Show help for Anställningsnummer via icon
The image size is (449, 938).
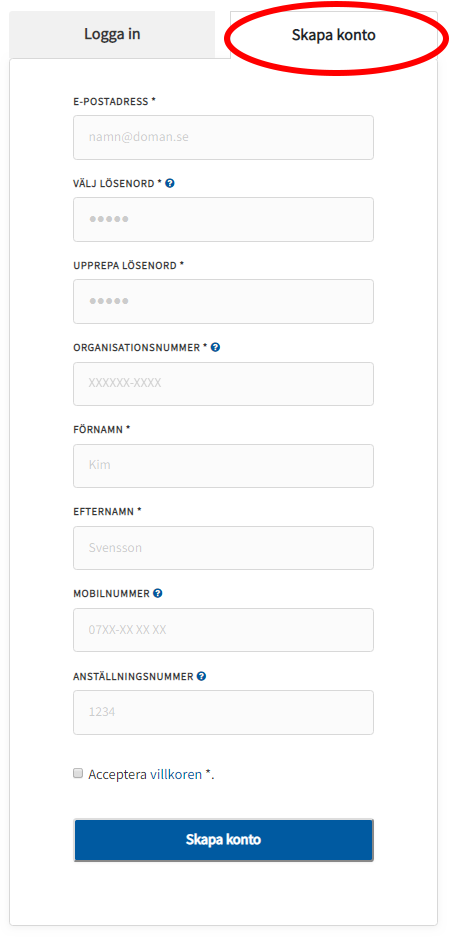point(201,676)
